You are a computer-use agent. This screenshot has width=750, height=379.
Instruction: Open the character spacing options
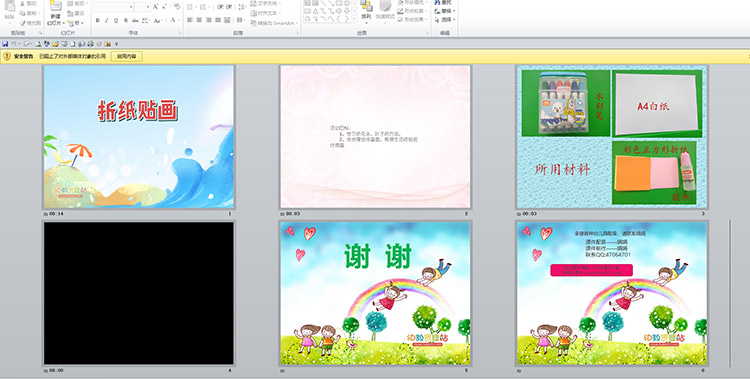pos(144,21)
